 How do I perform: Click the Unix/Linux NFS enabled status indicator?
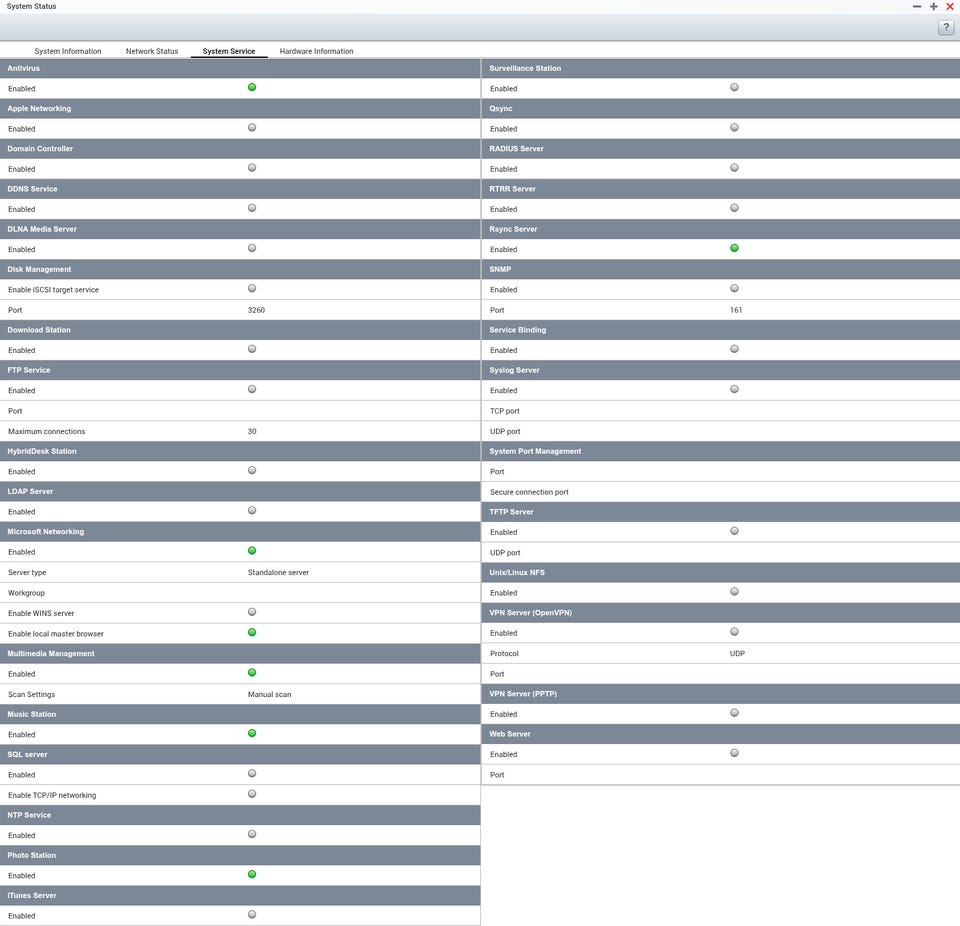(734, 592)
